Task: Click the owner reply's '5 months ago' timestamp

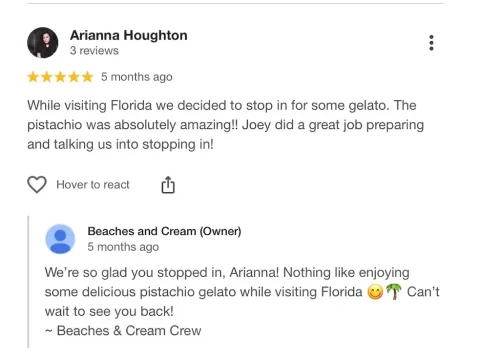Action: [123, 247]
